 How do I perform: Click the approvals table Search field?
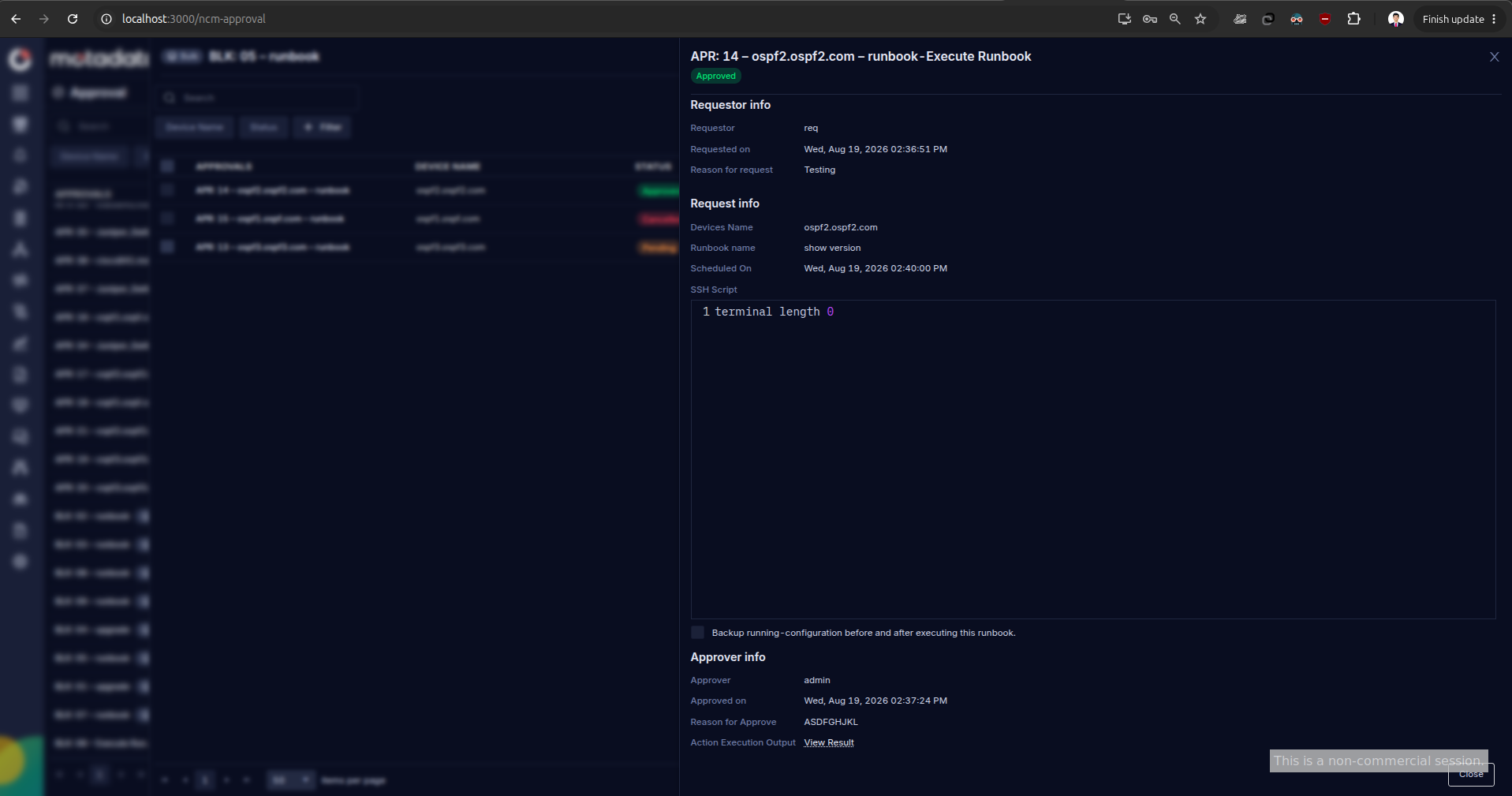[257, 98]
